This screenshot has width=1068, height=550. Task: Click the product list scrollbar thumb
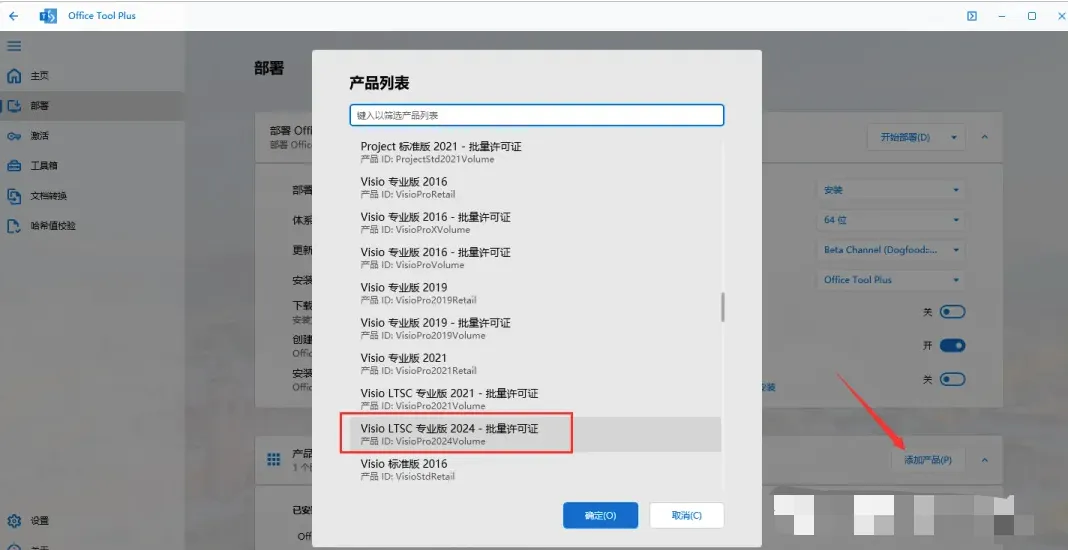(x=723, y=307)
